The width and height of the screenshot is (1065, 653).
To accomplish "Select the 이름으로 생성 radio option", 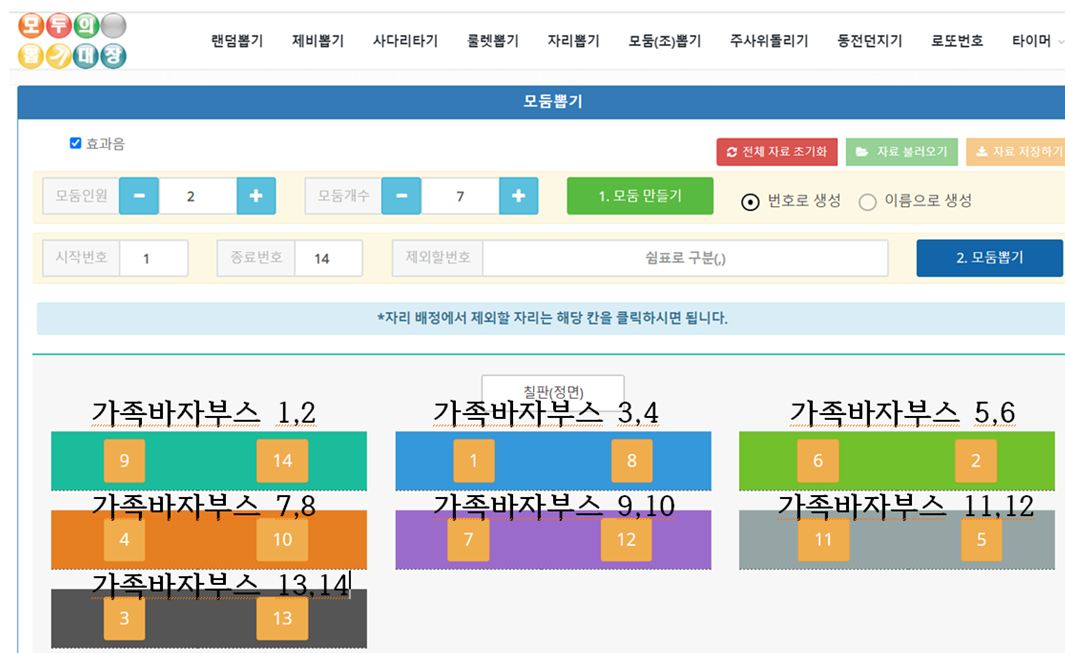I will click(x=867, y=201).
